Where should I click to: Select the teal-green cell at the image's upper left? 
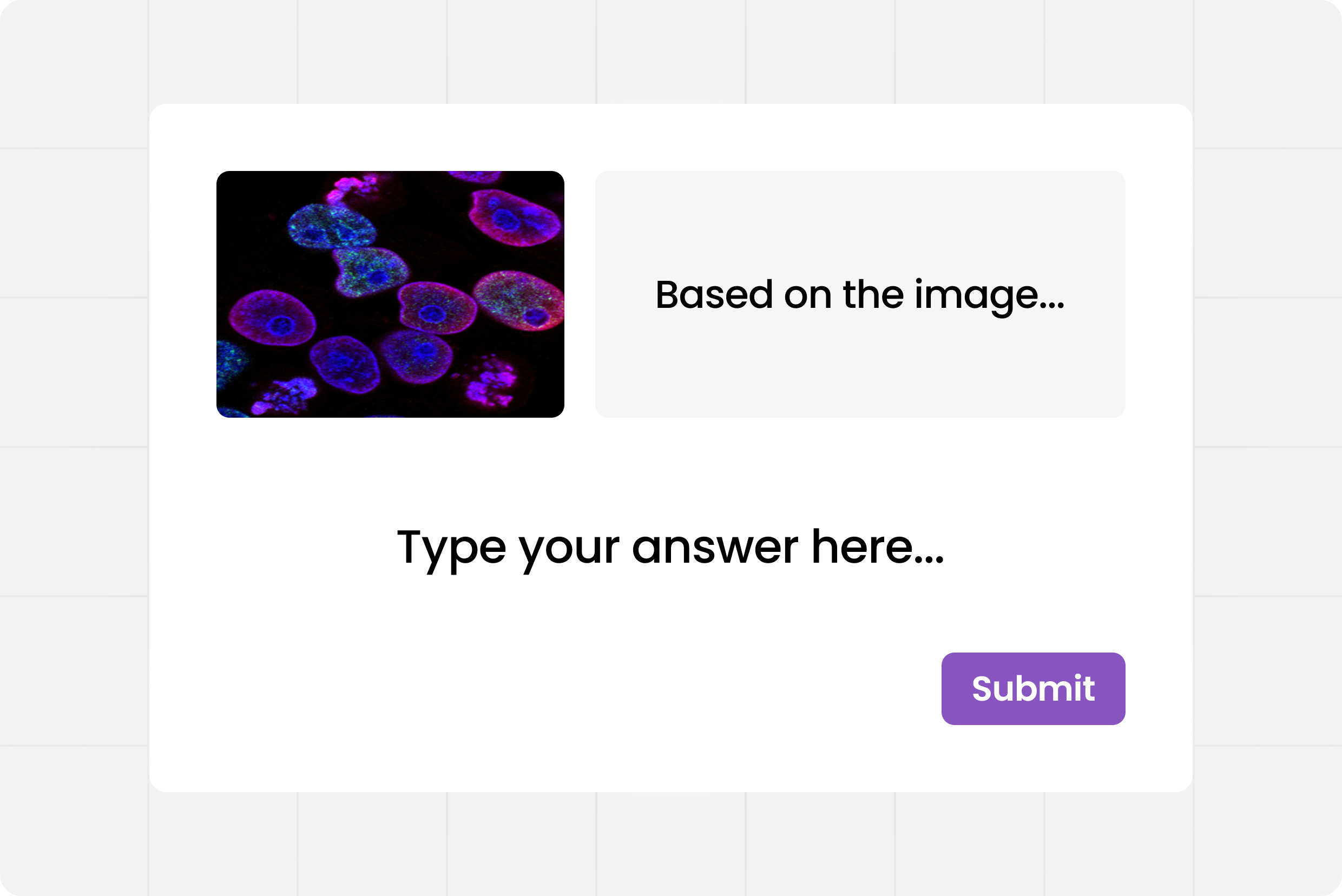pyautogui.click(x=332, y=227)
